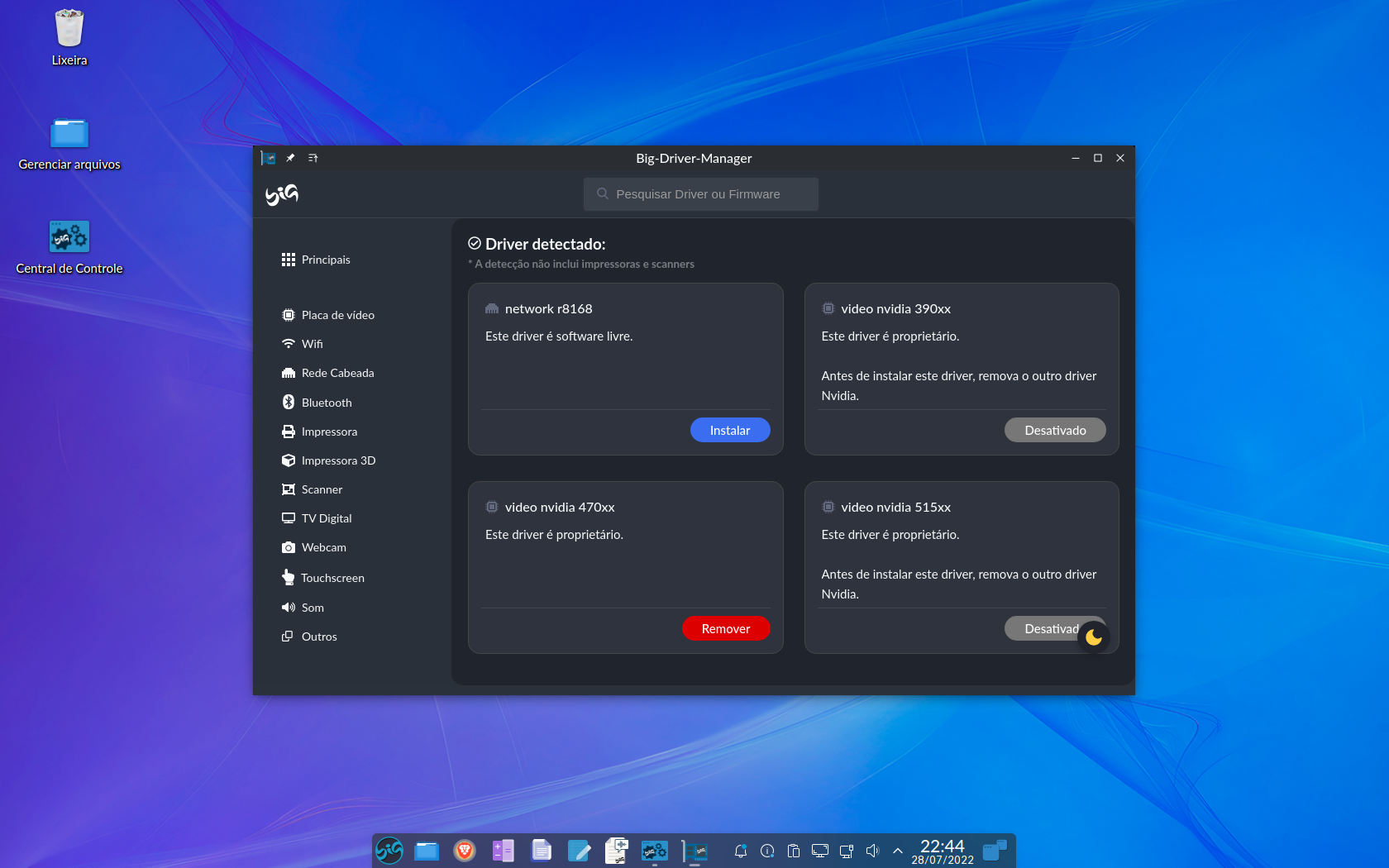Click the 'Driver detectado:' heading
Image resolution: width=1389 pixels, height=868 pixels.
pyautogui.click(x=546, y=244)
